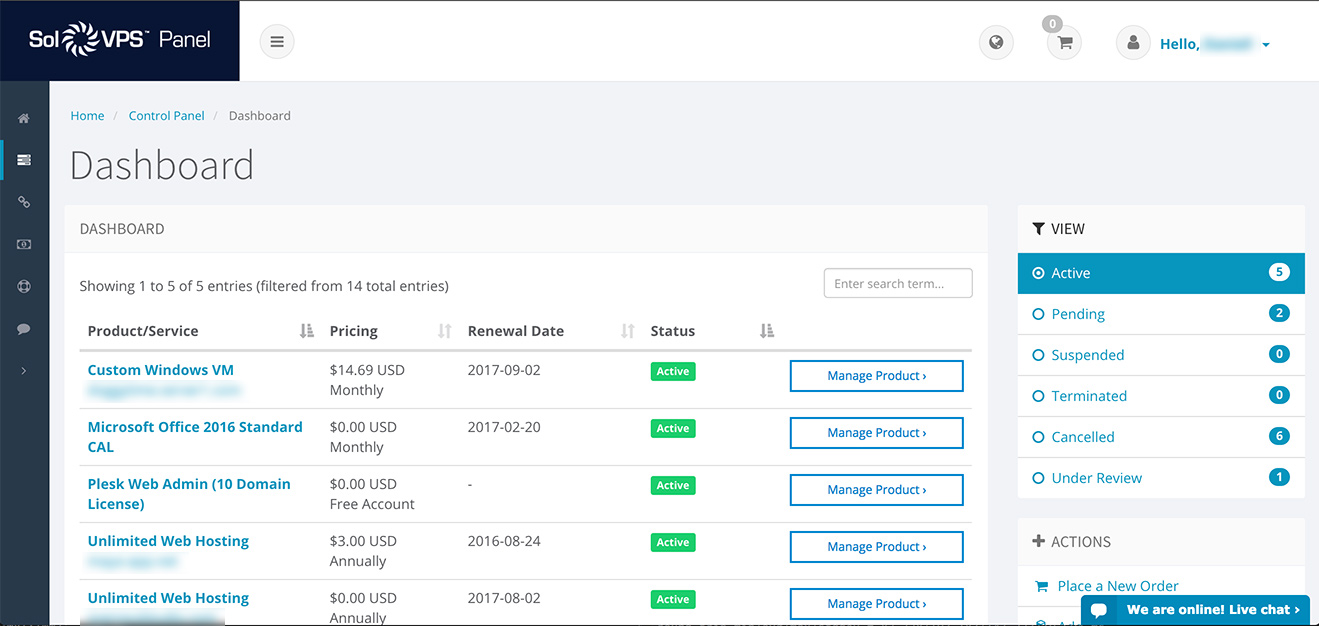Click the Home breadcrumb link
Image resolution: width=1319 pixels, height=626 pixels.
(x=87, y=116)
